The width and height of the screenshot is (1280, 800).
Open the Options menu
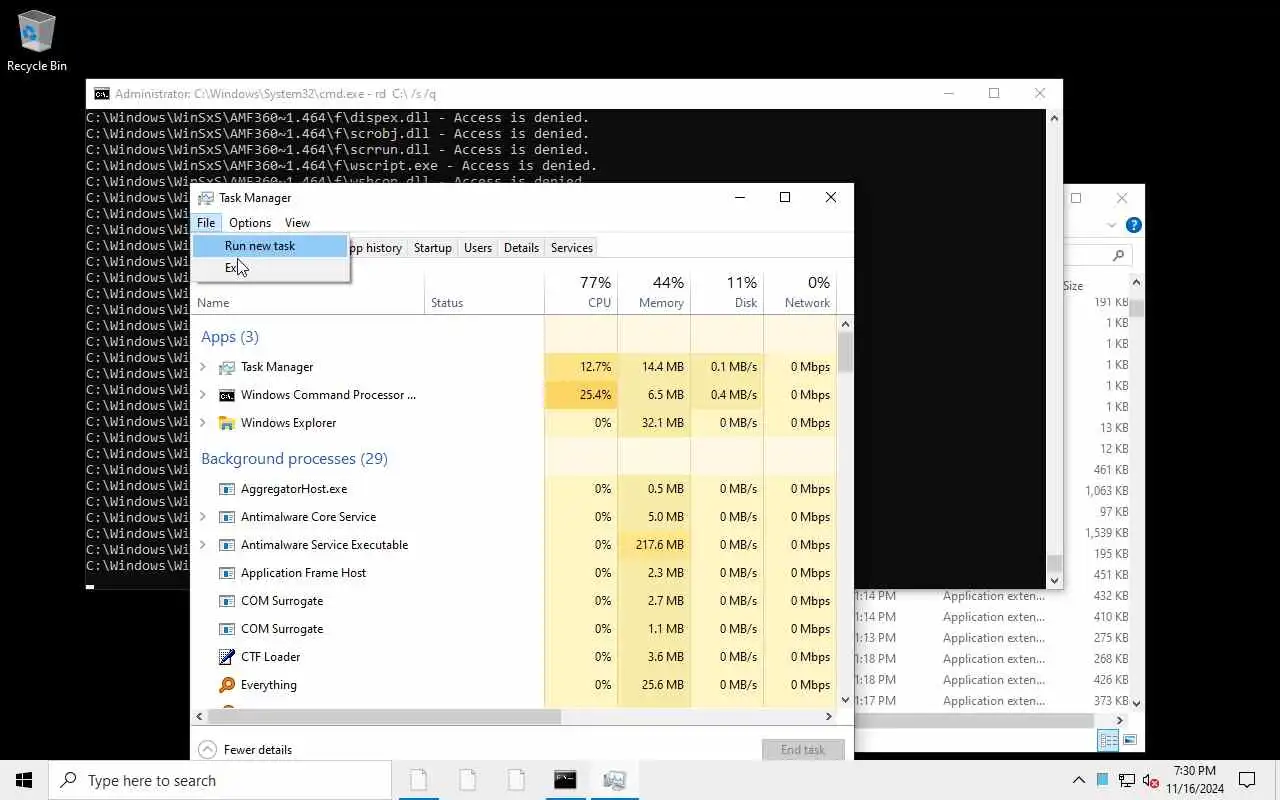[x=250, y=223]
